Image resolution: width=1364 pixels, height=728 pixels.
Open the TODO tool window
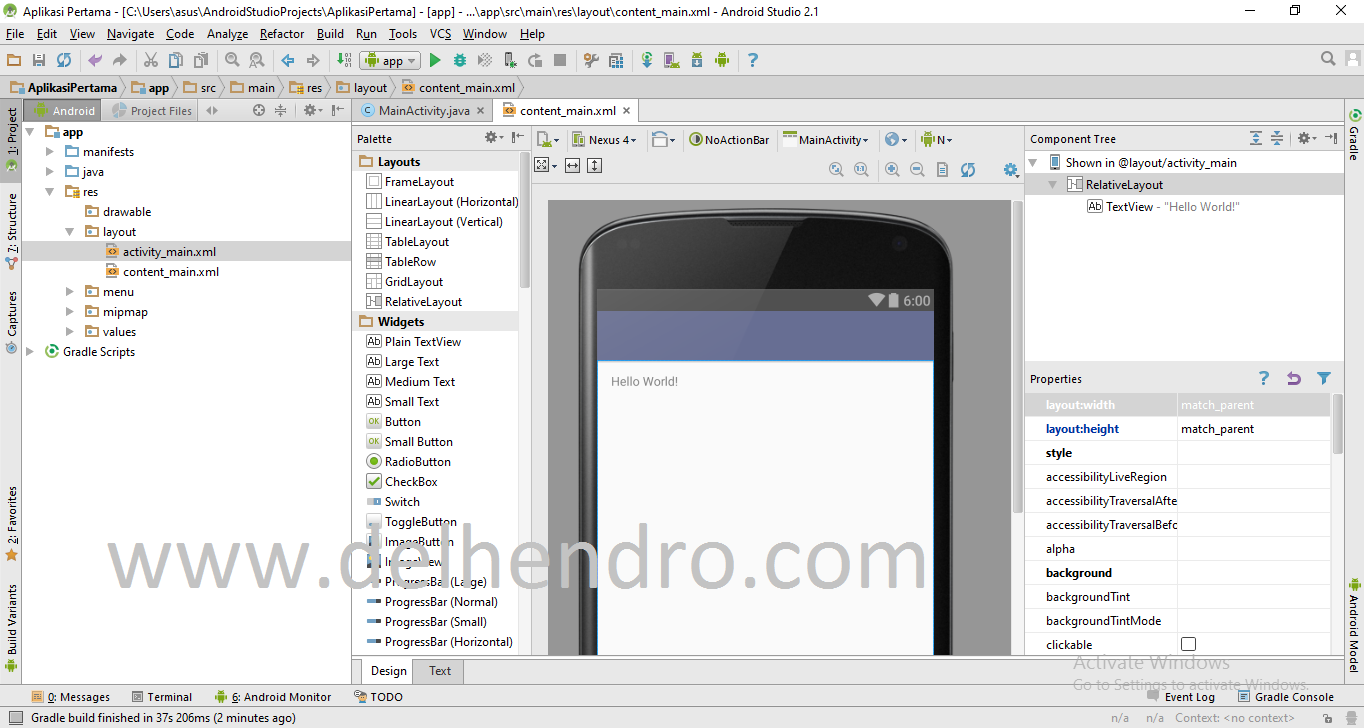click(379, 697)
